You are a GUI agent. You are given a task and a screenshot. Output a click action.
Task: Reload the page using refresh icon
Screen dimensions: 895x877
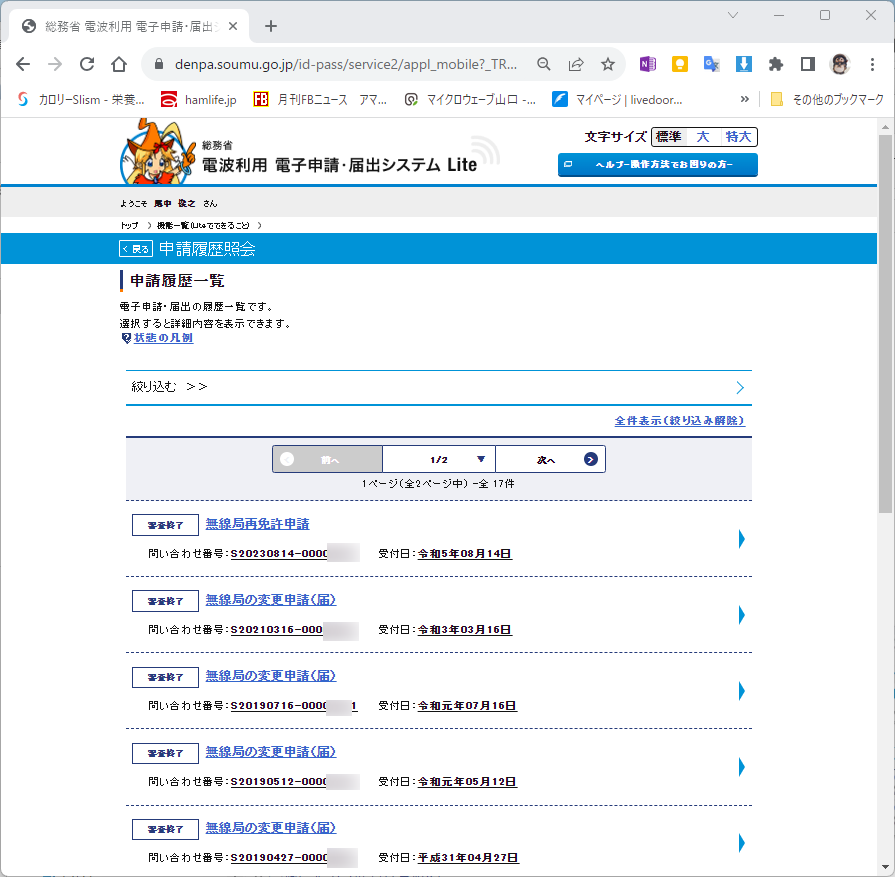coord(87,64)
